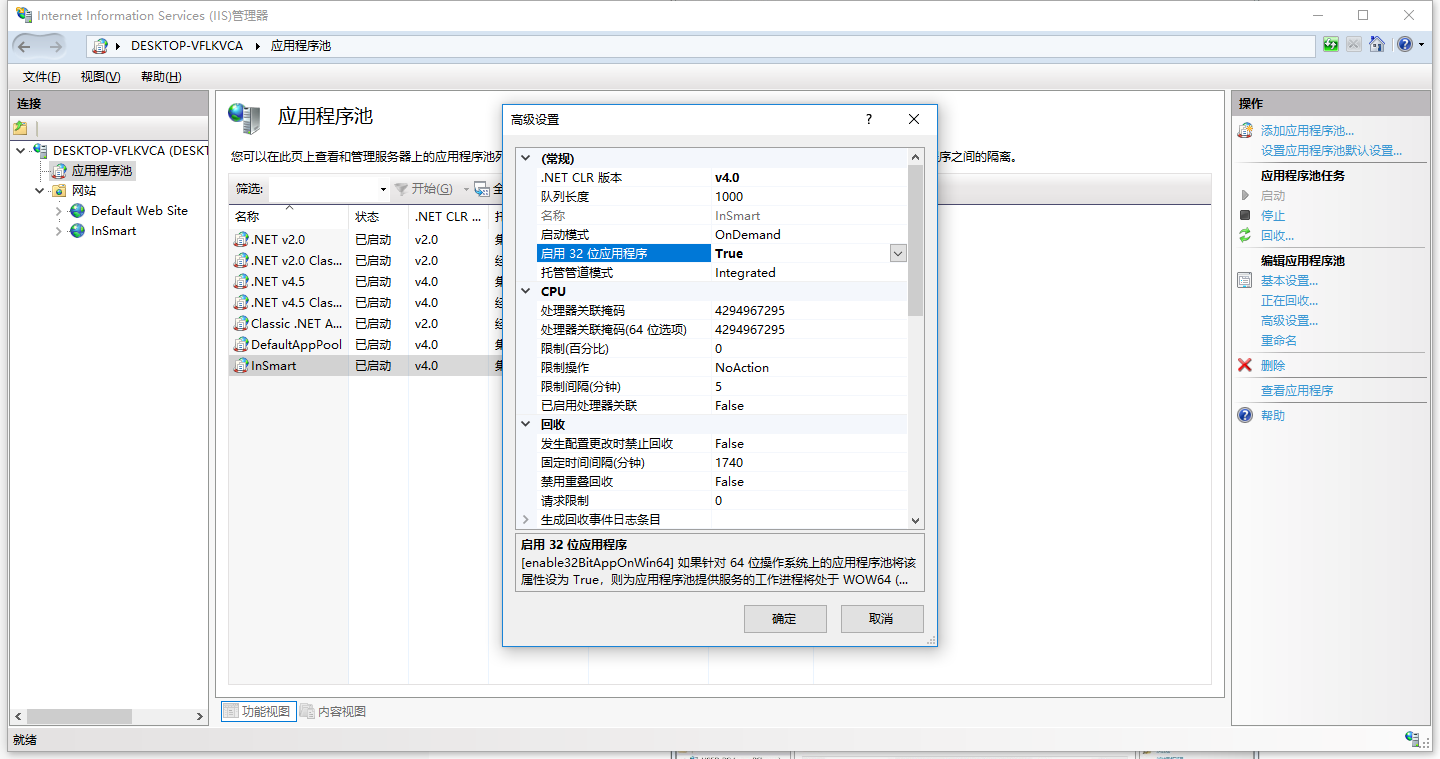The width and height of the screenshot is (1440, 759).
Task: Click the home icon in address bar
Action: (1377, 45)
